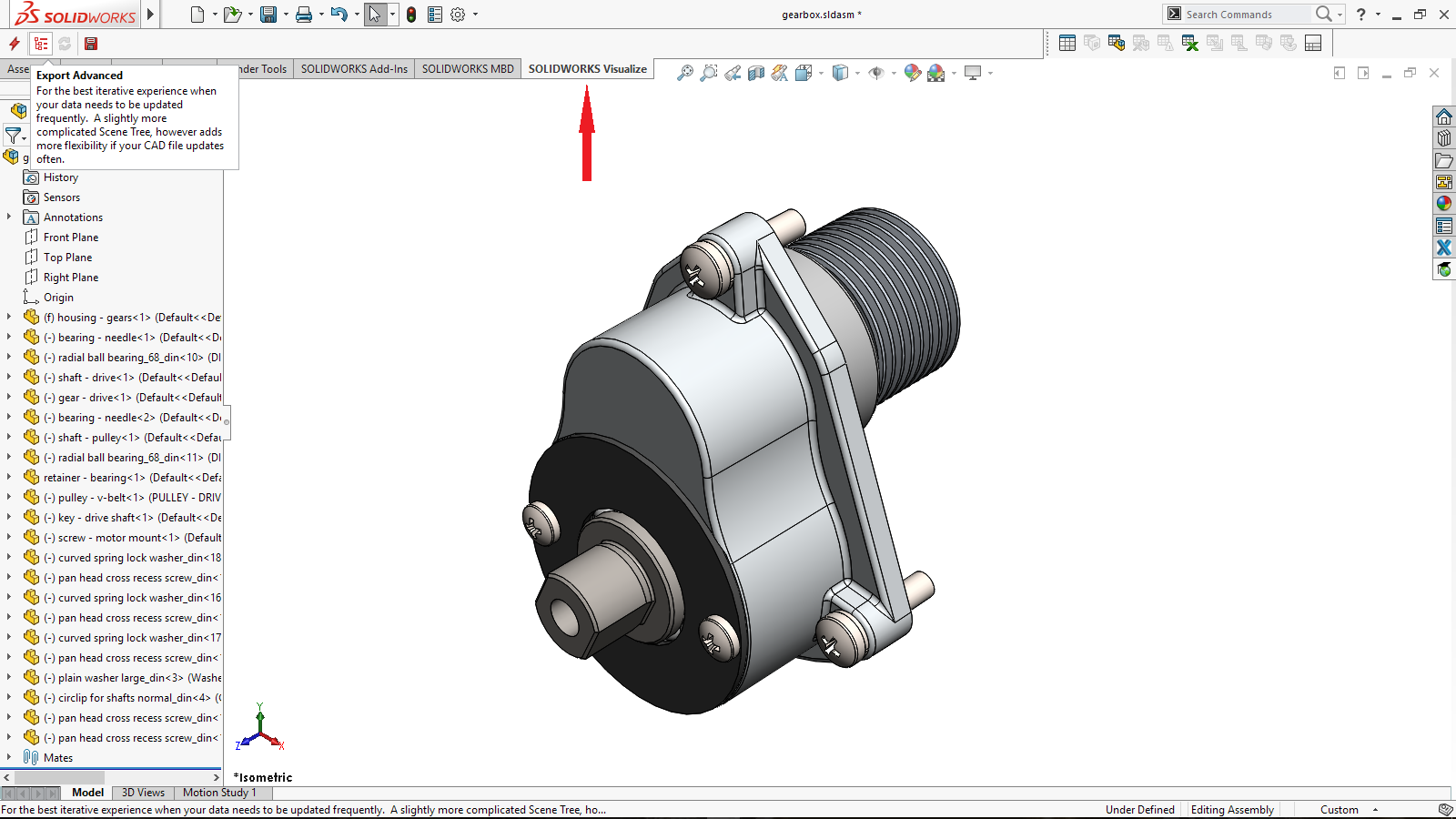
Task: Open the Section View tool
Action: pyautogui.click(x=756, y=73)
